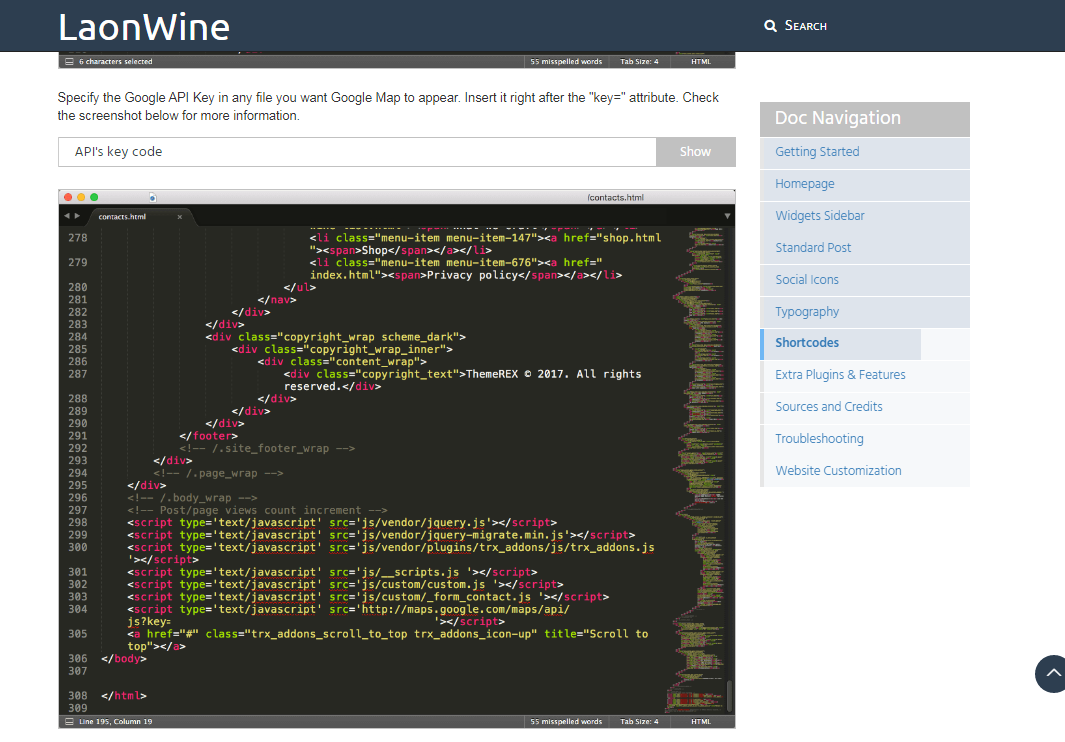The height and width of the screenshot is (742, 1065).
Task: Click line number 298 in the code gutter
Action: point(77,523)
